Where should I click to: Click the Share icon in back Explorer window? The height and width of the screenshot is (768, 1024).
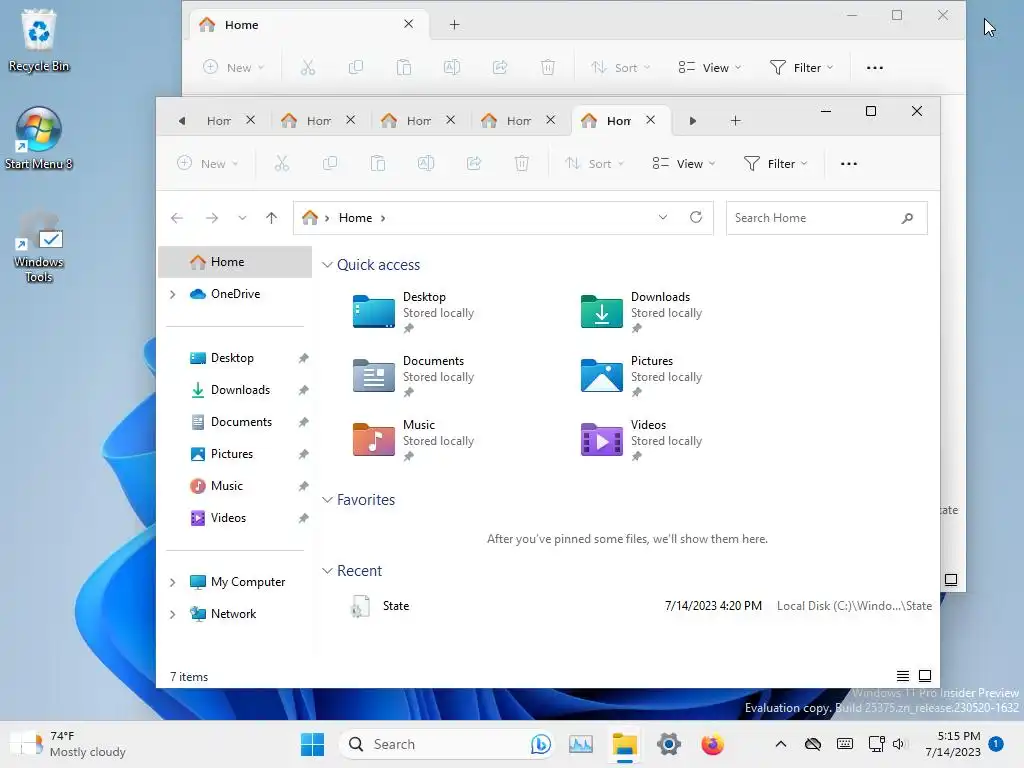(x=500, y=67)
